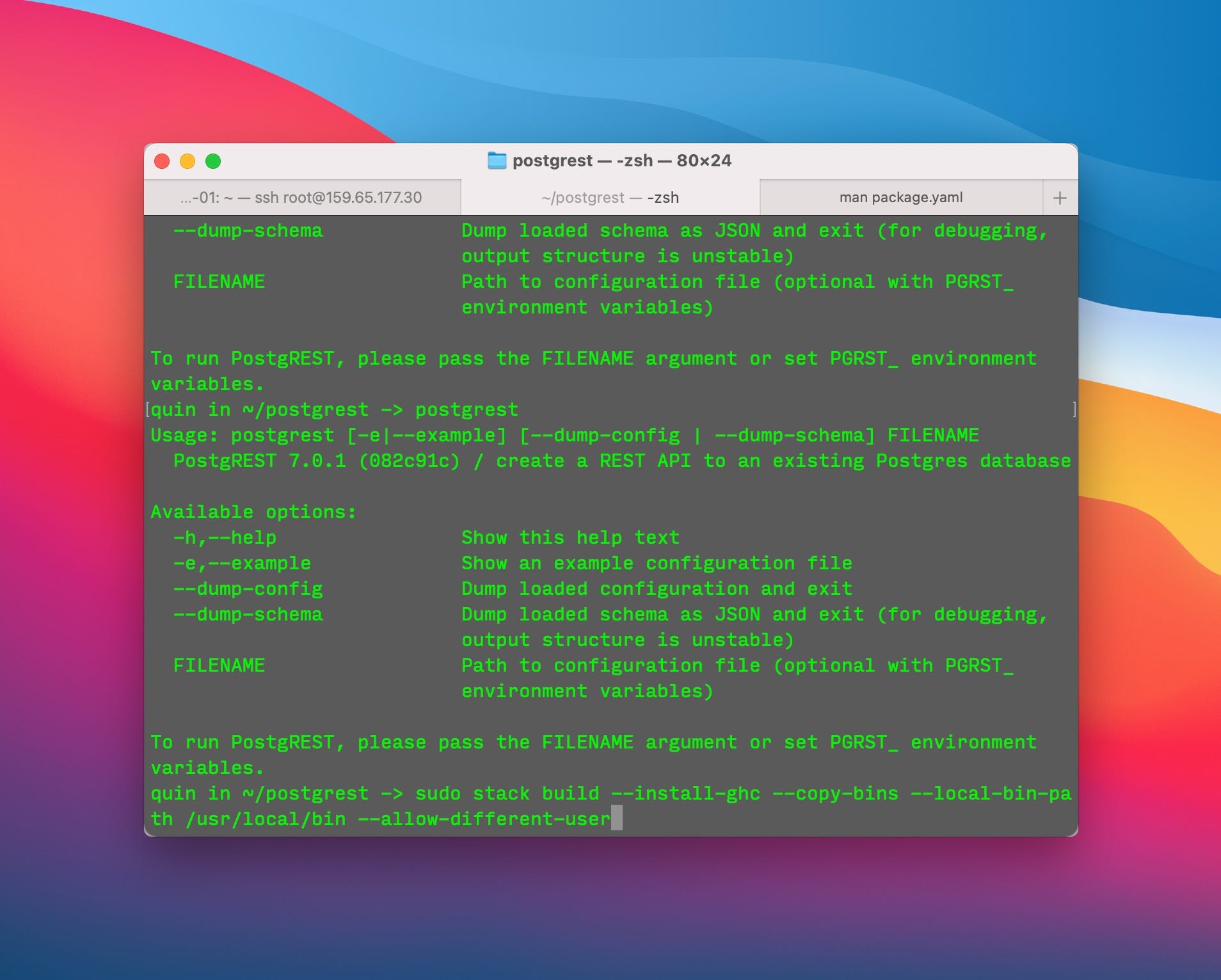This screenshot has height=980, width=1221.
Task: Switch to the ssh root@159.65.177.30 tab
Action: (x=302, y=197)
